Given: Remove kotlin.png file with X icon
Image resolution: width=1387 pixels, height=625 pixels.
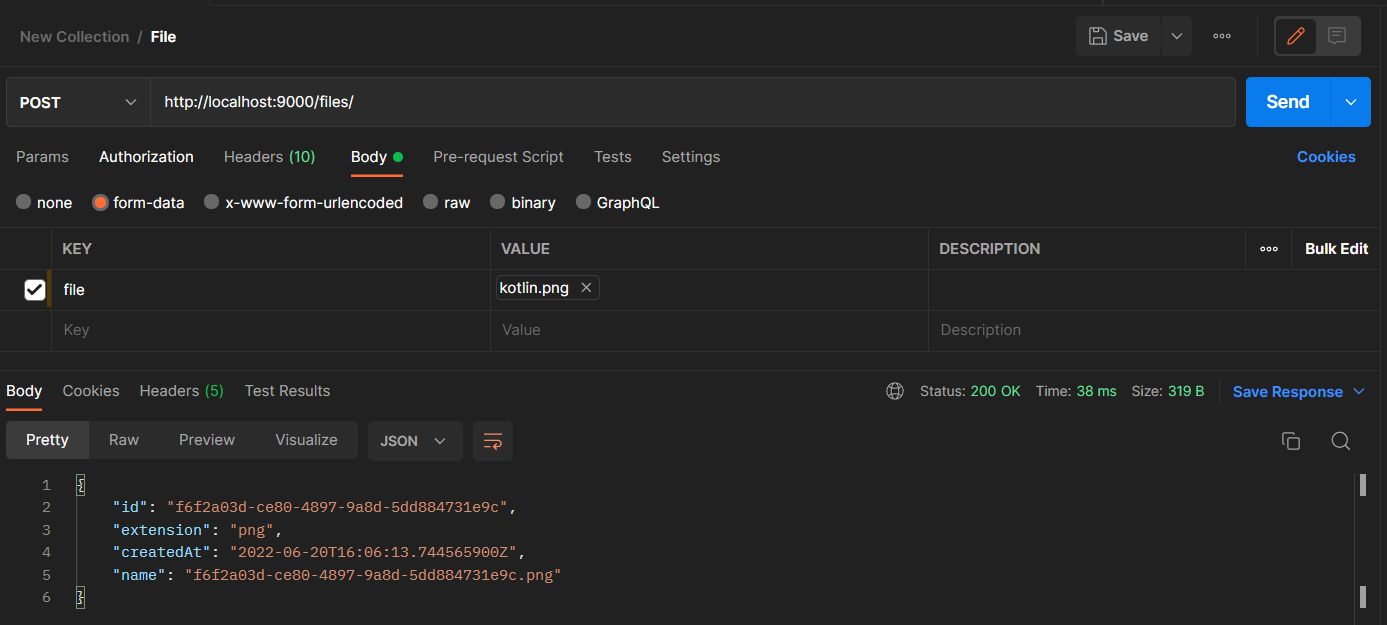Looking at the screenshot, I should [x=586, y=288].
